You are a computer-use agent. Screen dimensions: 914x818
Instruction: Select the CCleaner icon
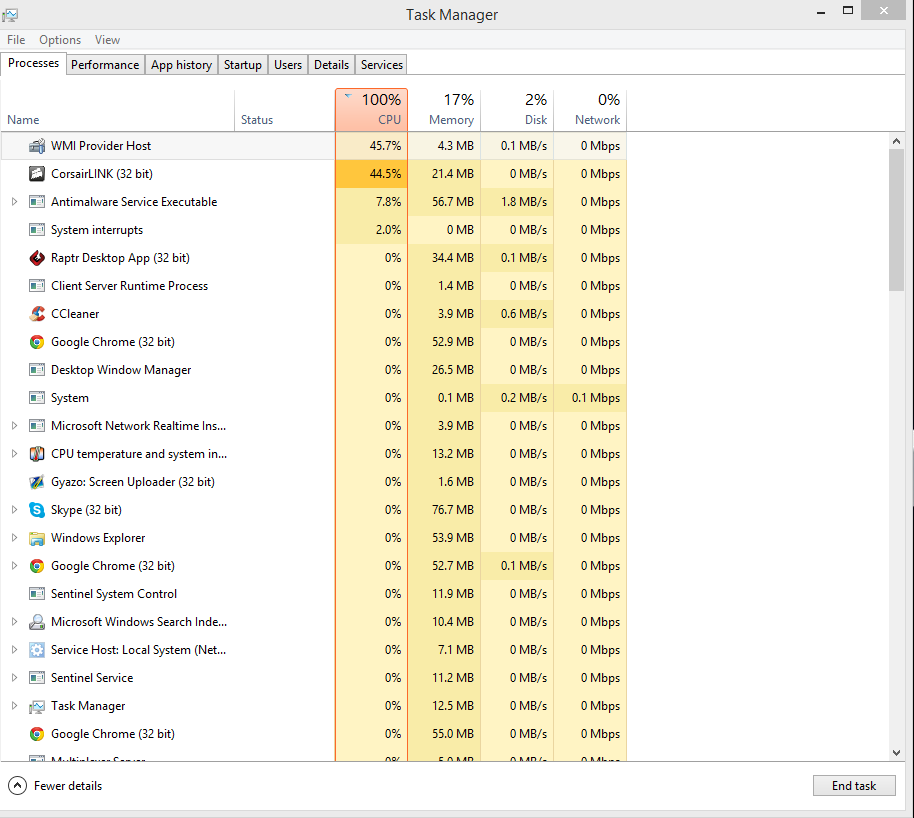[x=37, y=314]
